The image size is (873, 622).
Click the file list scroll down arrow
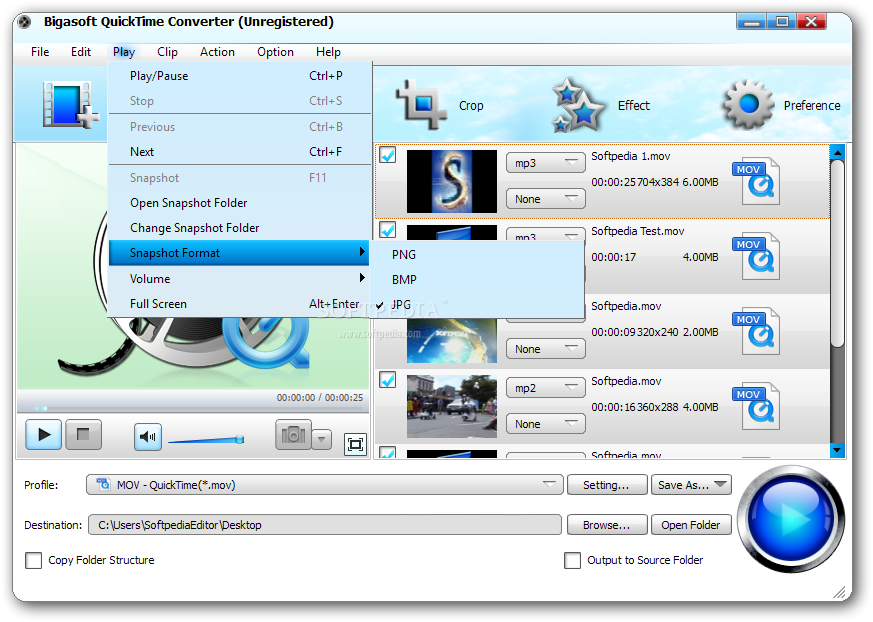[837, 450]
